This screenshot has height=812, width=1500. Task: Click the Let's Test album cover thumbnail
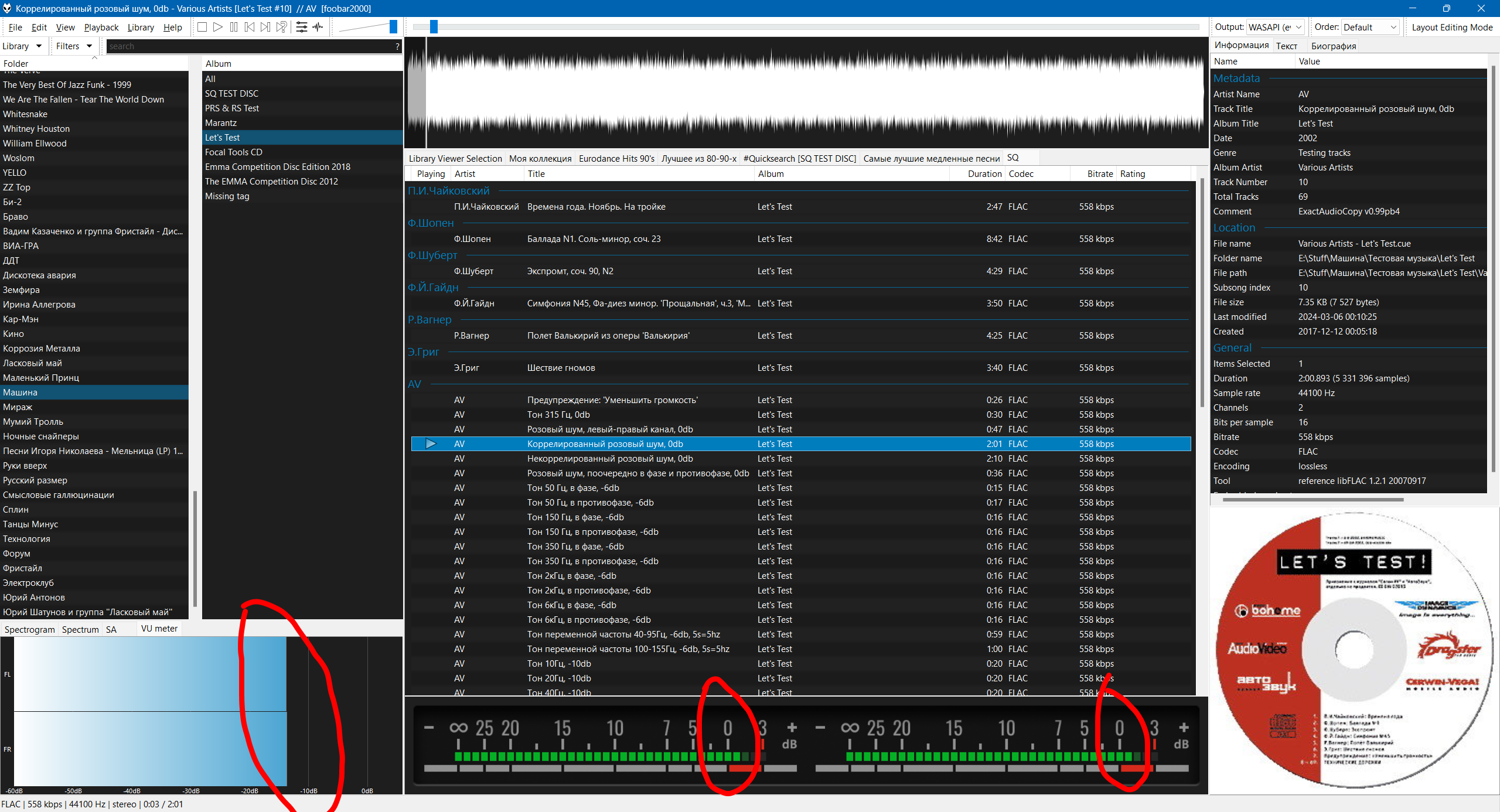point(1354,650)
